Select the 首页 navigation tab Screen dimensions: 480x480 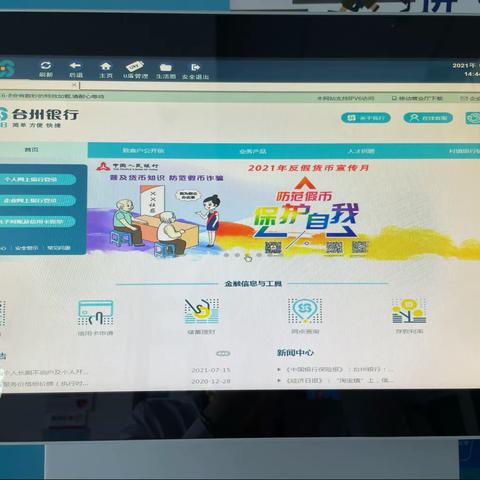pos(31,149)
